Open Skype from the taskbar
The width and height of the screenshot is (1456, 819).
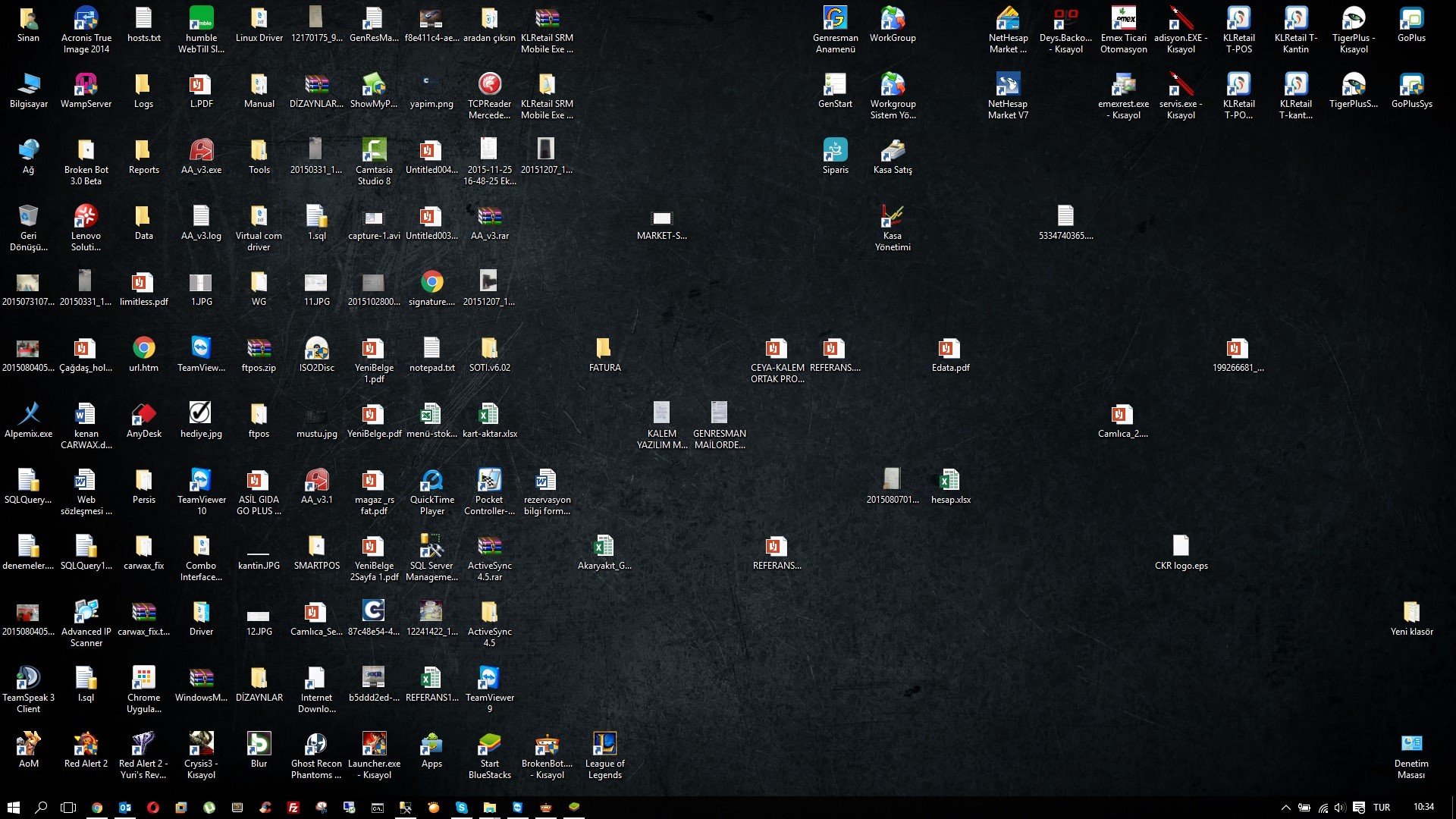461,808
